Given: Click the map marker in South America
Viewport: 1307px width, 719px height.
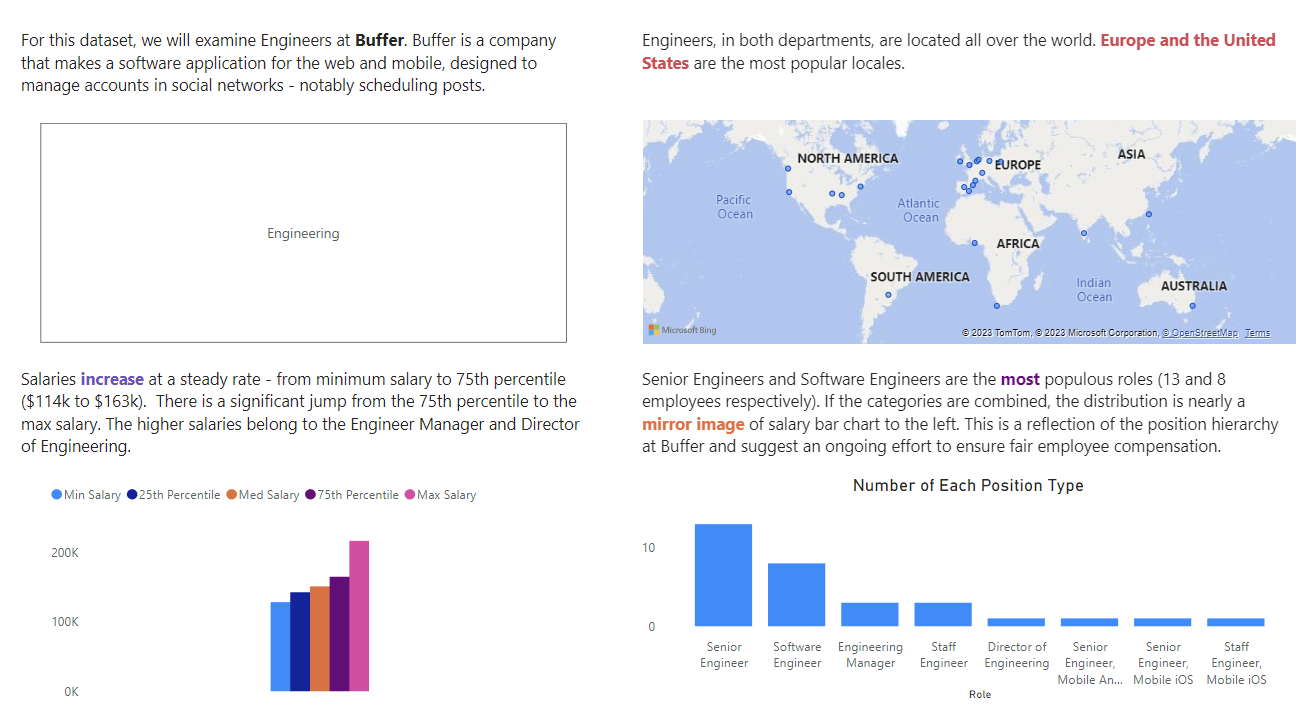Looking at the screenshot, I should 888,293.
